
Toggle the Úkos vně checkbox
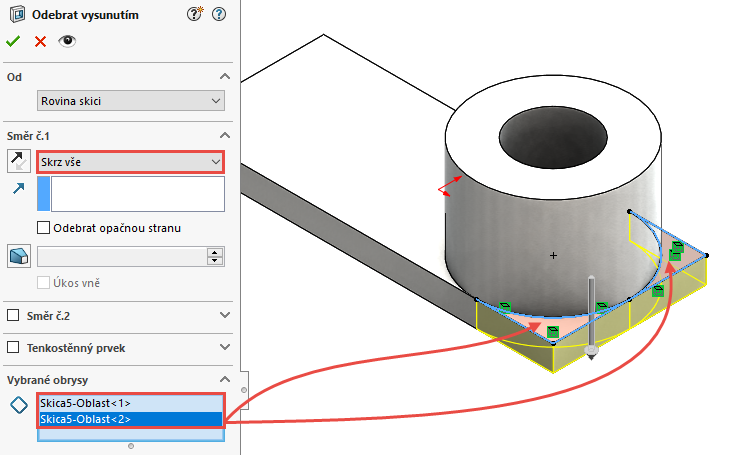pyautogui.click(x=44, y=283)
